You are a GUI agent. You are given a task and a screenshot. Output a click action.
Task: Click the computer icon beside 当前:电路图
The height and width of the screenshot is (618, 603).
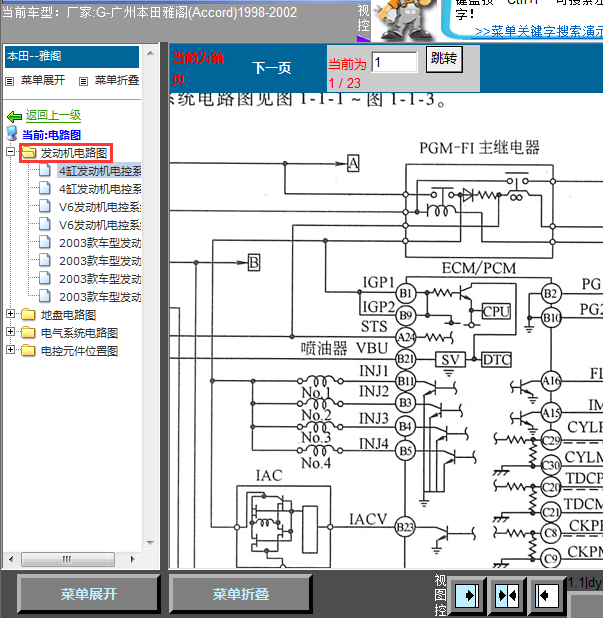click(12, 133)
